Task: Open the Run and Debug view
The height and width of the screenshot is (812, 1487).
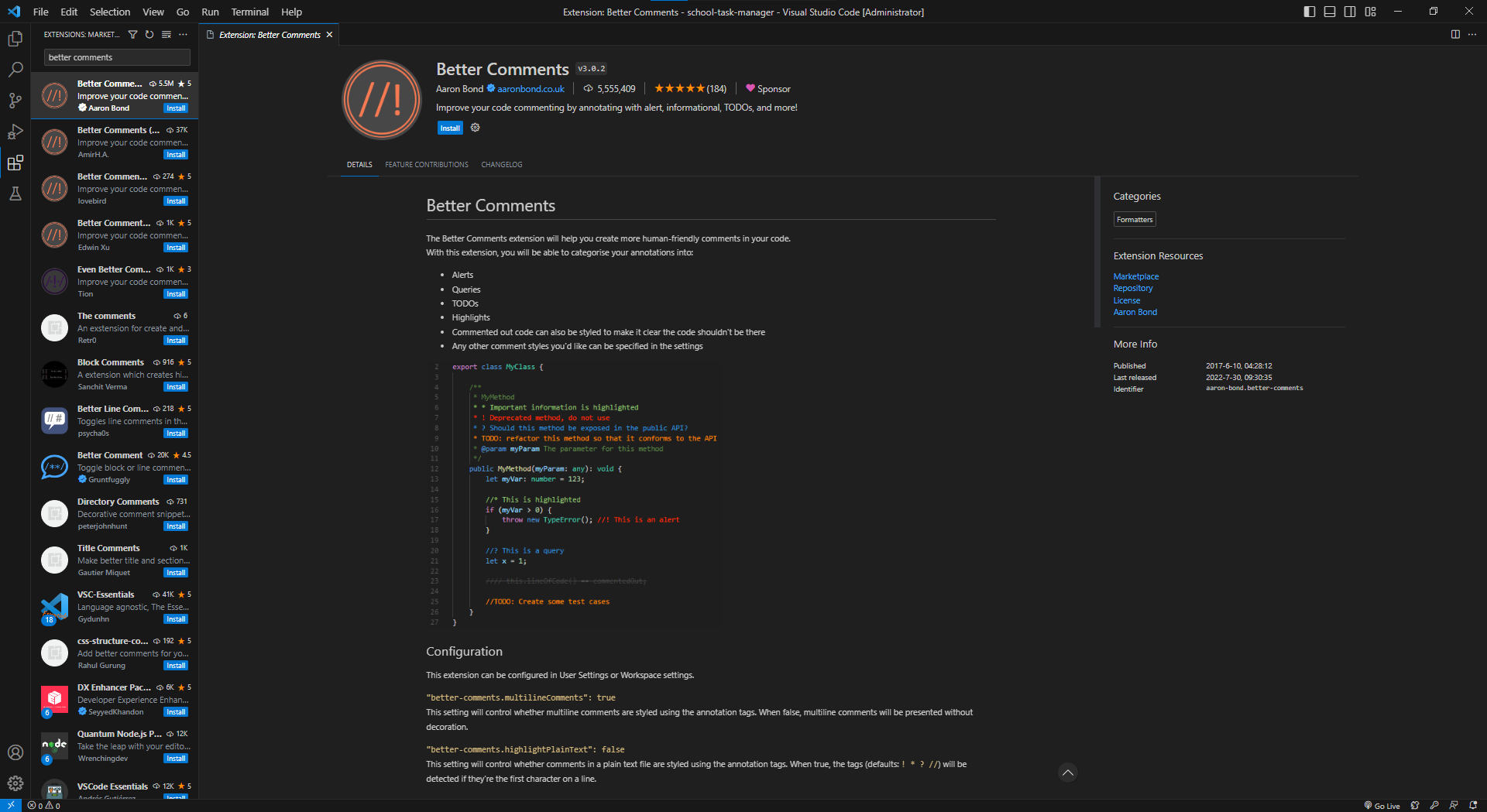Action: tap(15, 132)
